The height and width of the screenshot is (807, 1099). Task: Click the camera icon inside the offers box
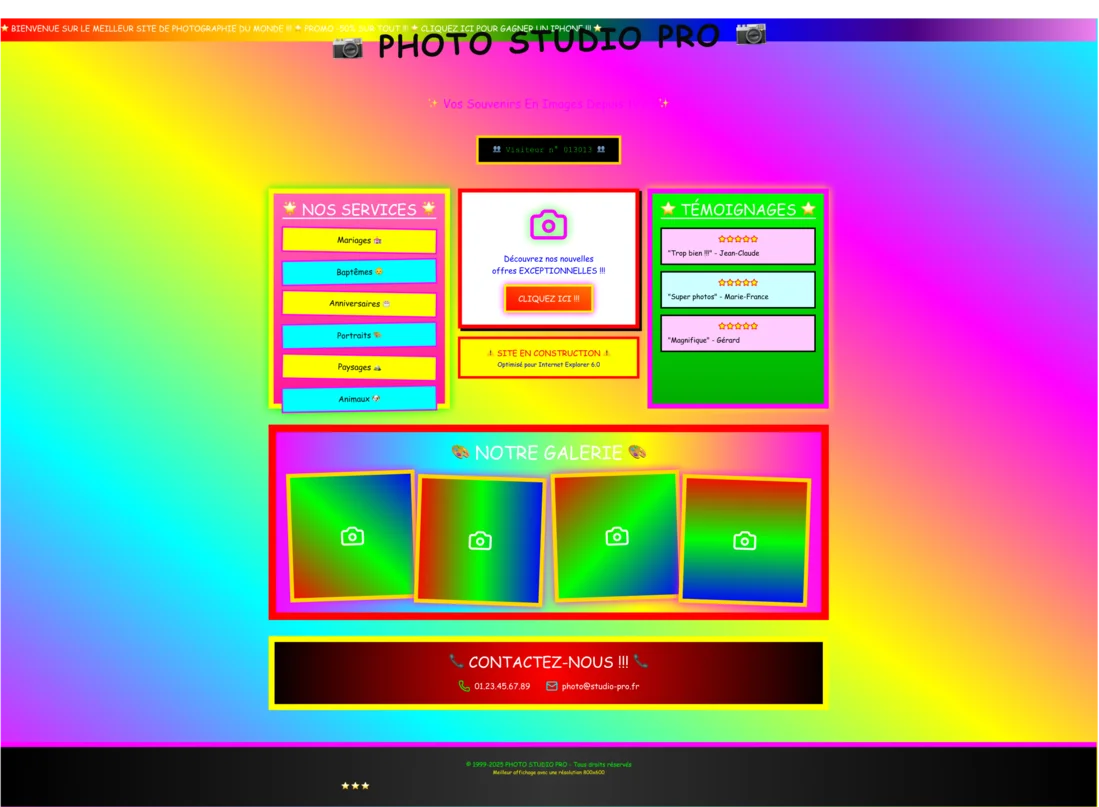(548, 222)
